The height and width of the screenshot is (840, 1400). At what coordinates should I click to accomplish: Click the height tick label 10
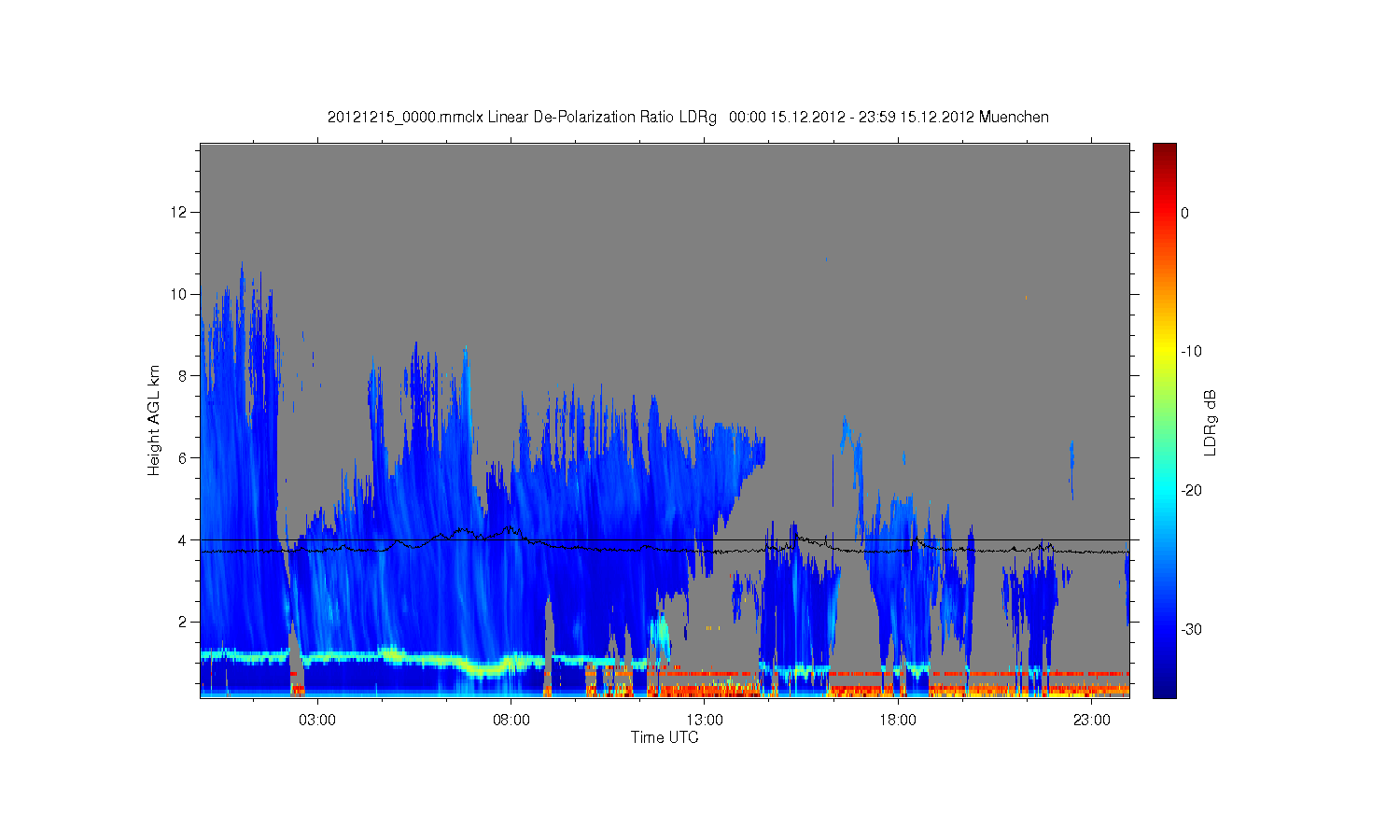click(180, 294)
